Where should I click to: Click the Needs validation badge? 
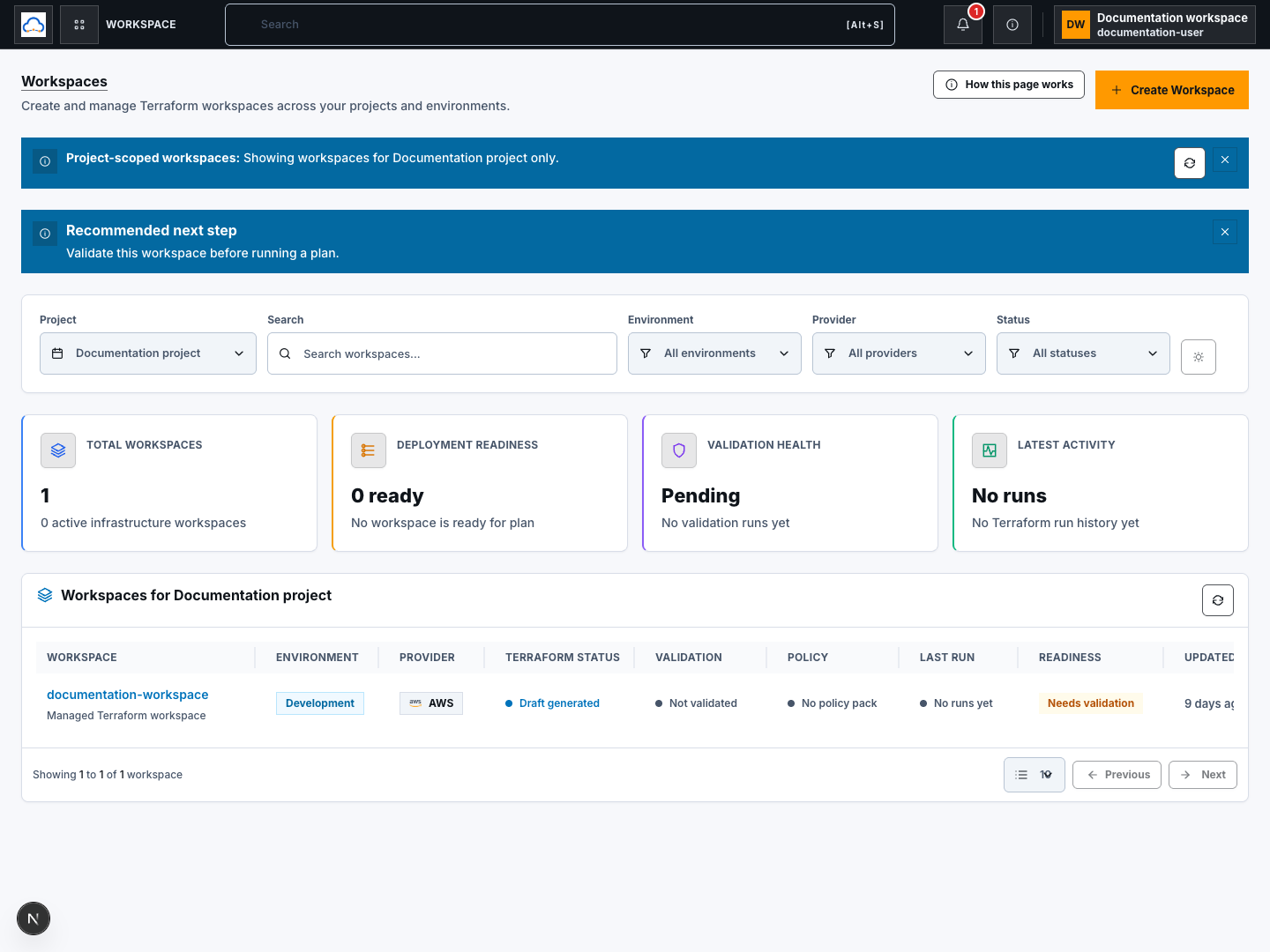click(x=1091, y=703)
